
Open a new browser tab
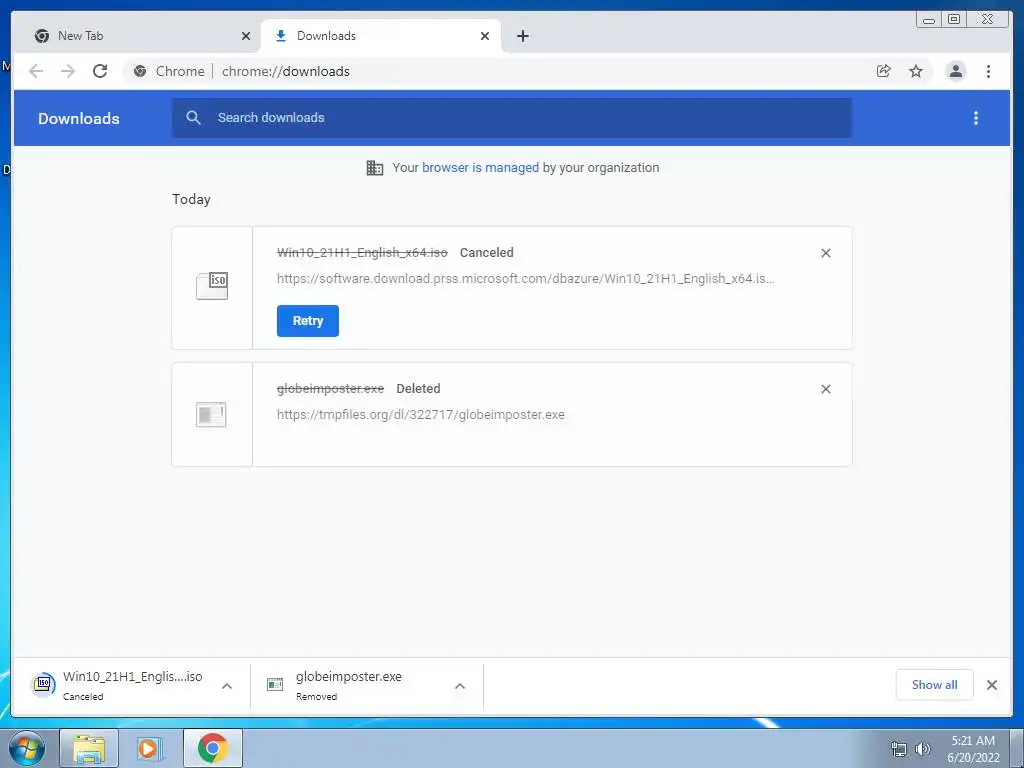pyautogui.click(x=522, y=36)
